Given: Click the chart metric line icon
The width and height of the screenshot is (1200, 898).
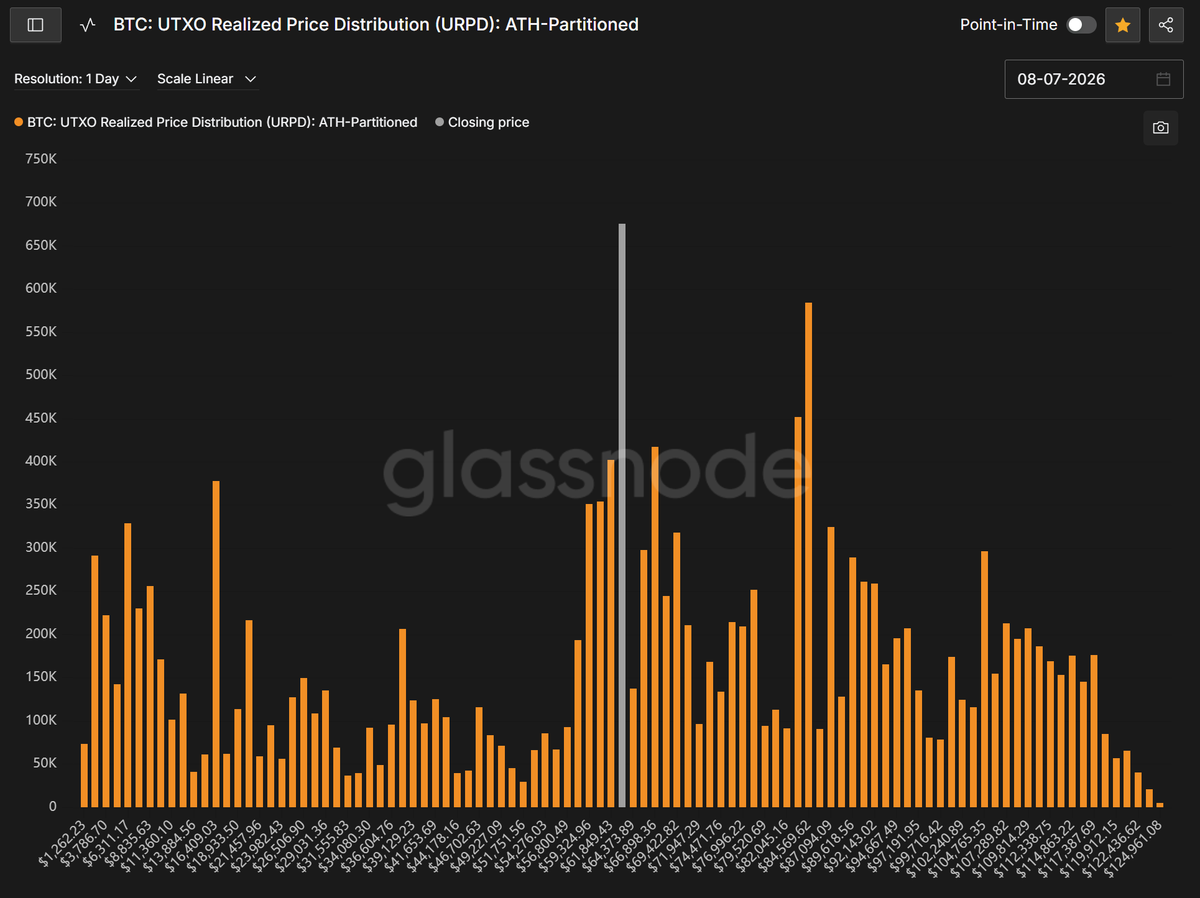Looking at the screenshot, I should (88, 25).
